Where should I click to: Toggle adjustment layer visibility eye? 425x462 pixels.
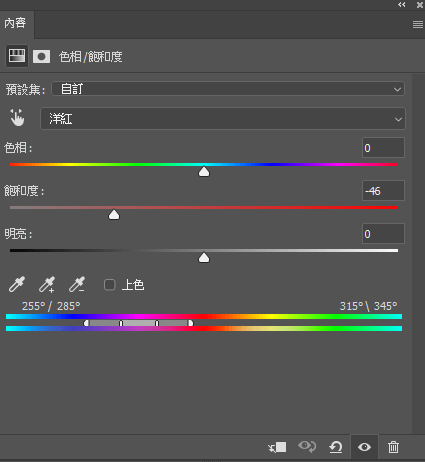364,447
